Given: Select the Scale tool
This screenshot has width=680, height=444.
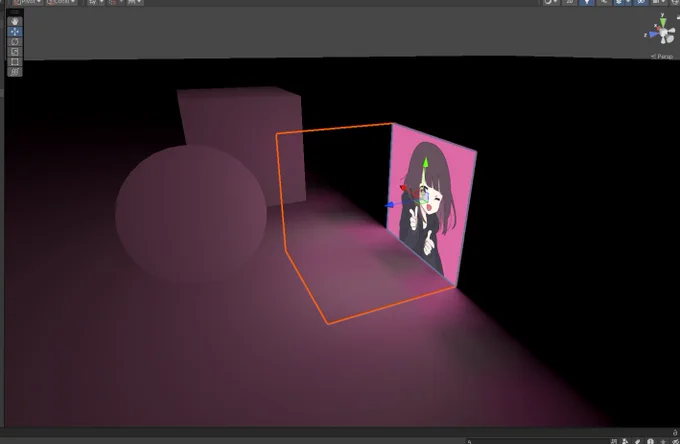Looking at the screenshot, I should (15, 52).
